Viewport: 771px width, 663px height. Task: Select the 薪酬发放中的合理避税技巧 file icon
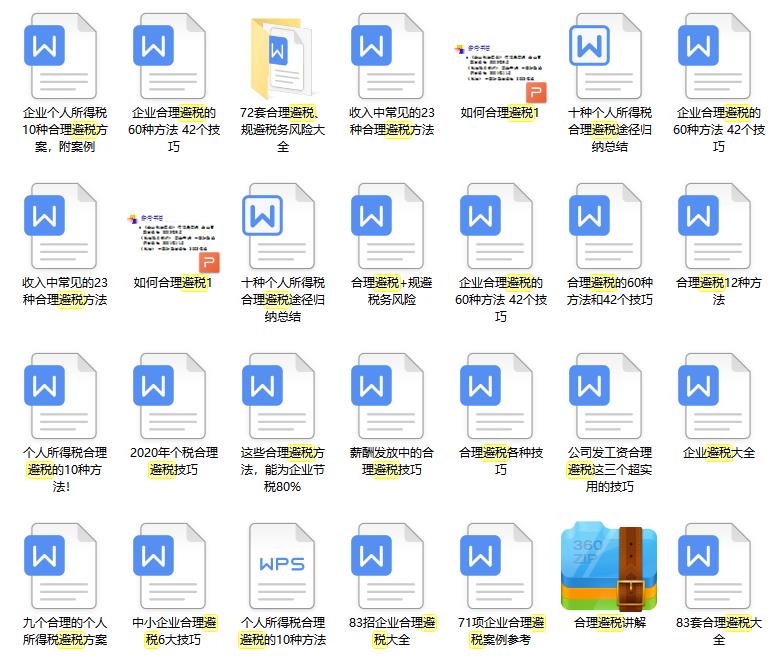tap(387, 396)
